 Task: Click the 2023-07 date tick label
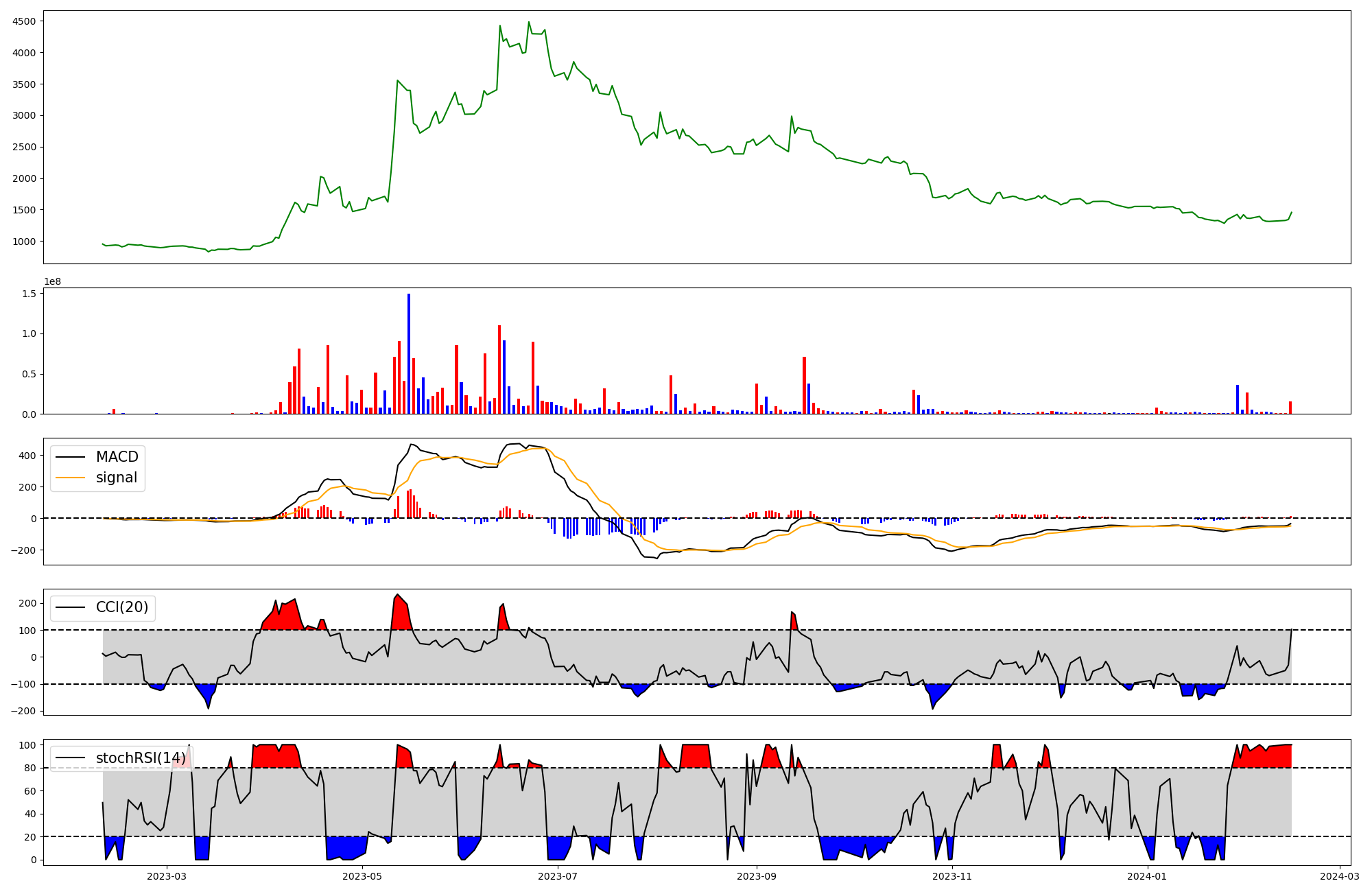click(558, 876)
